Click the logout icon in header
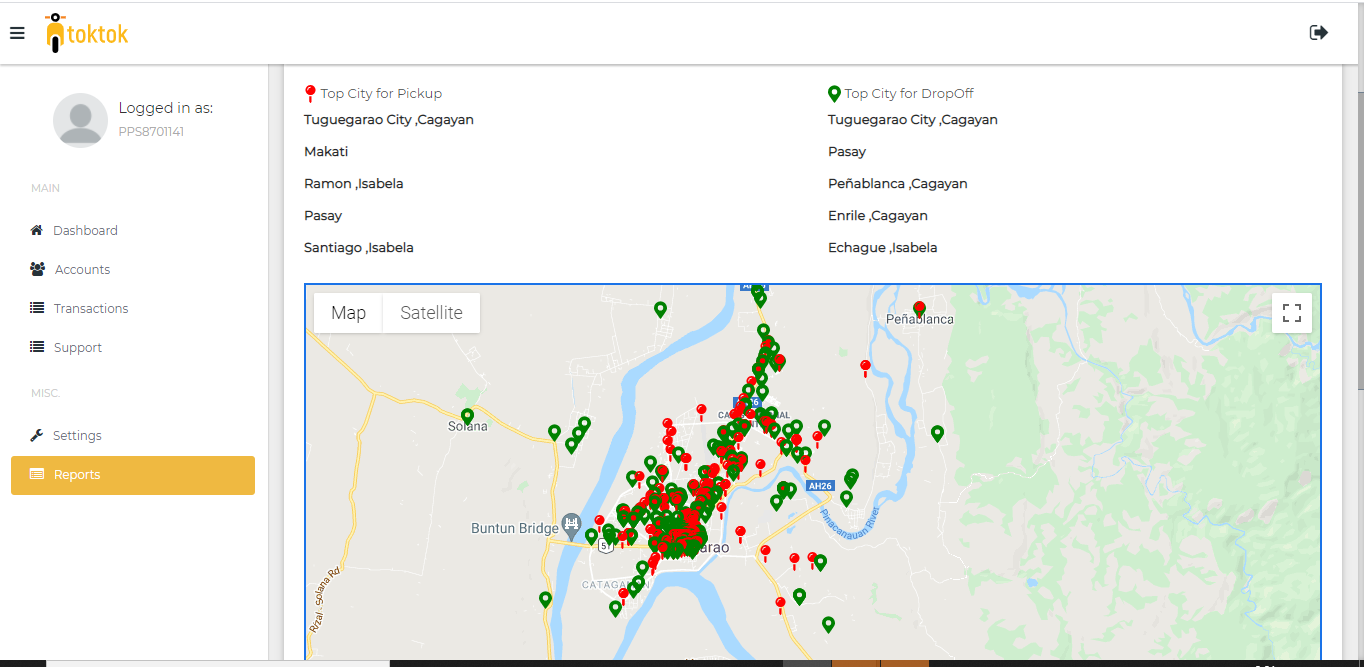The width and height of the screenshot is (1364, 667). tap(1319, 33)
